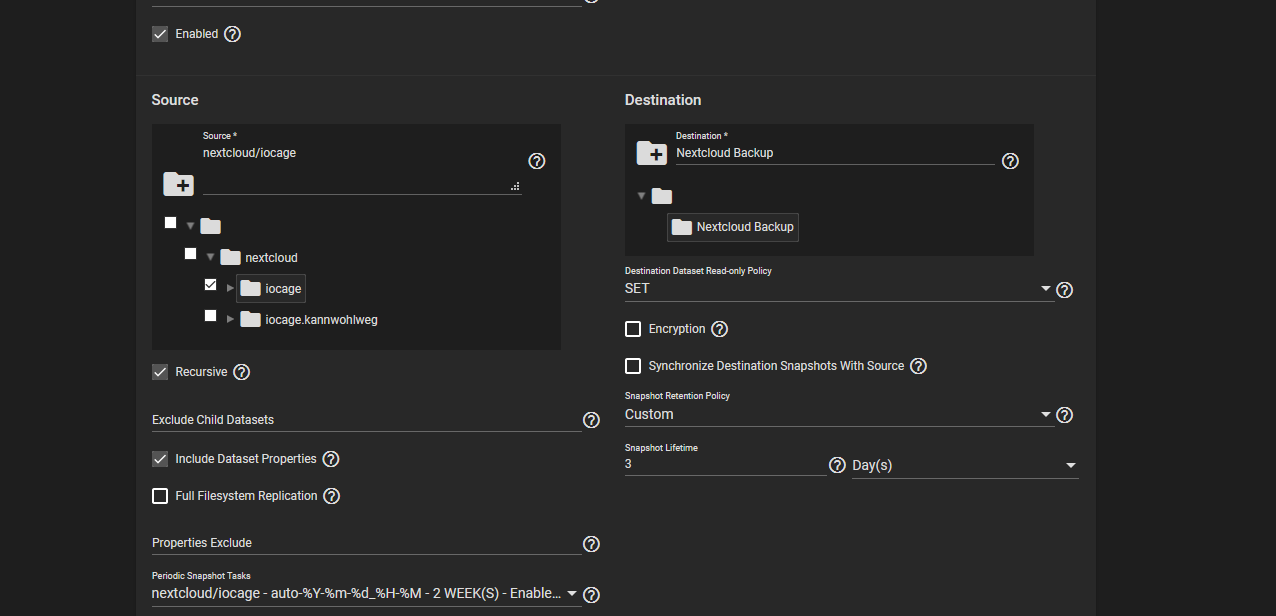Click the Snapshot Lifetime value field
The width and height of the screenshot is (1276, 616).
click(x=726, y=464)
